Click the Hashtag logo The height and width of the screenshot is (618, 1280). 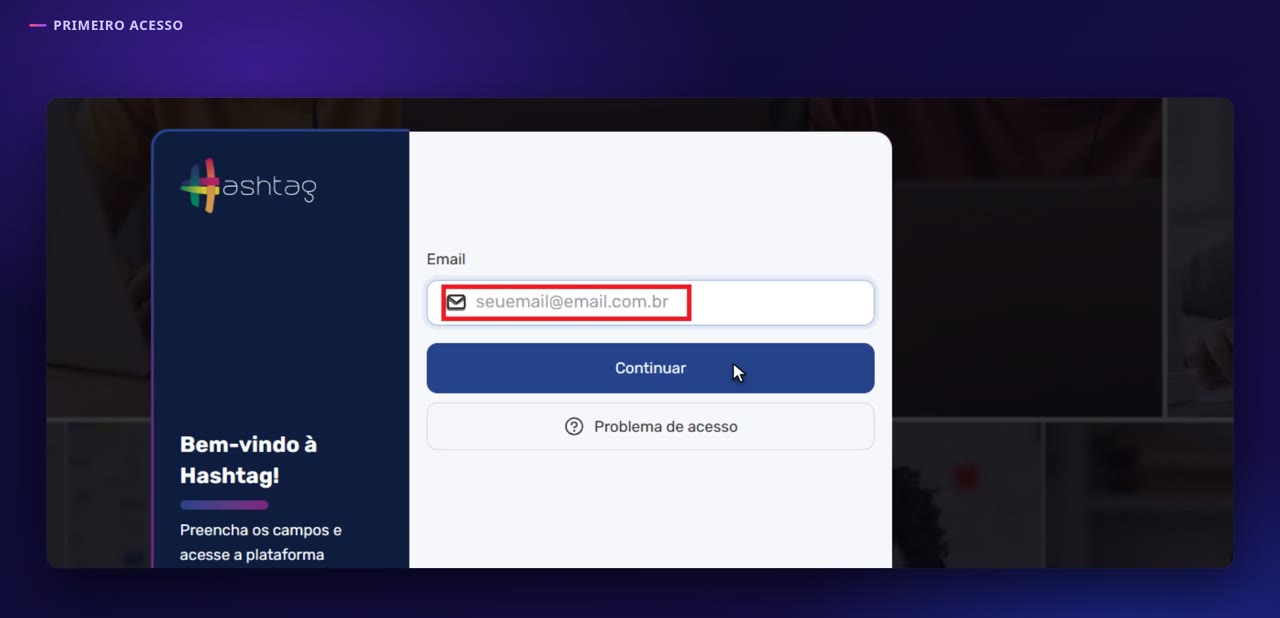pyautogui.click(x=248, y=186)
